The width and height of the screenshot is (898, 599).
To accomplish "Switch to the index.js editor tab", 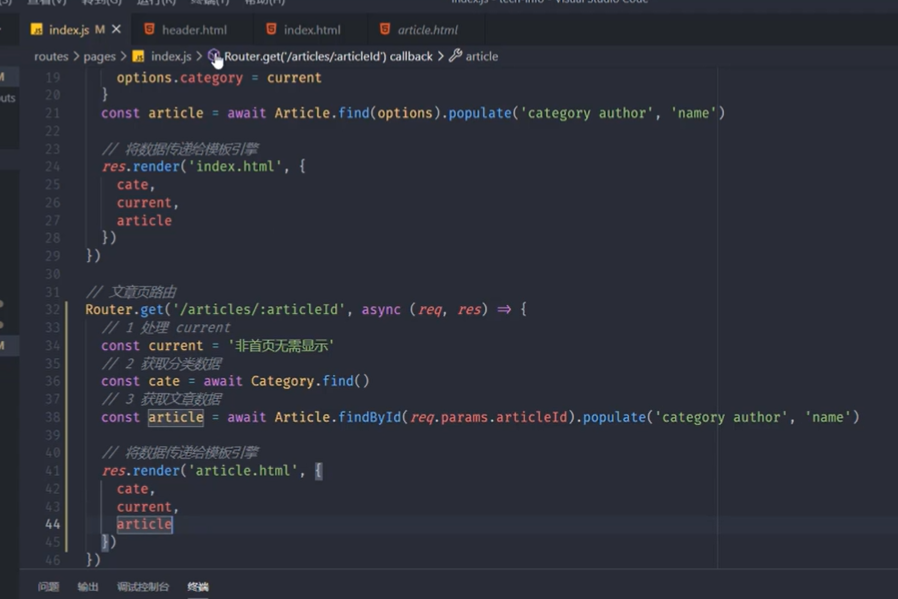I will [76, 30].
